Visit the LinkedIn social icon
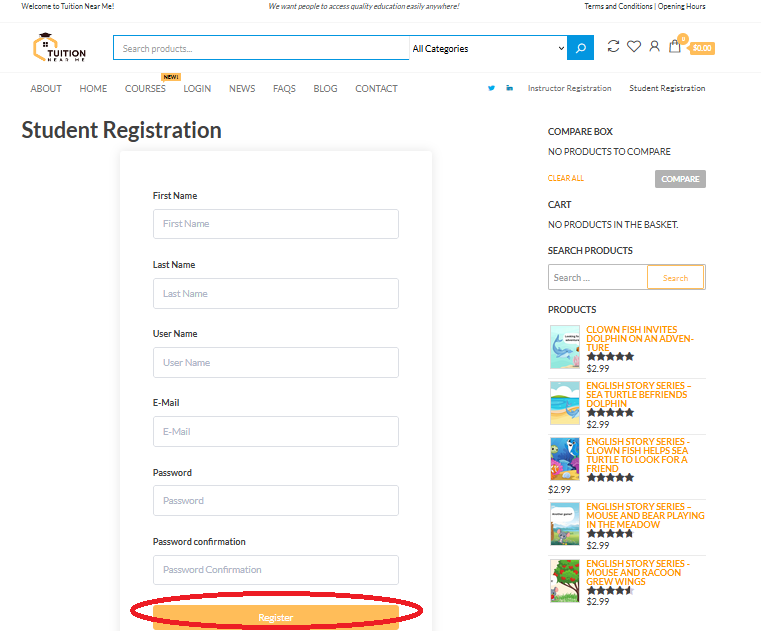 pos(510,89)
